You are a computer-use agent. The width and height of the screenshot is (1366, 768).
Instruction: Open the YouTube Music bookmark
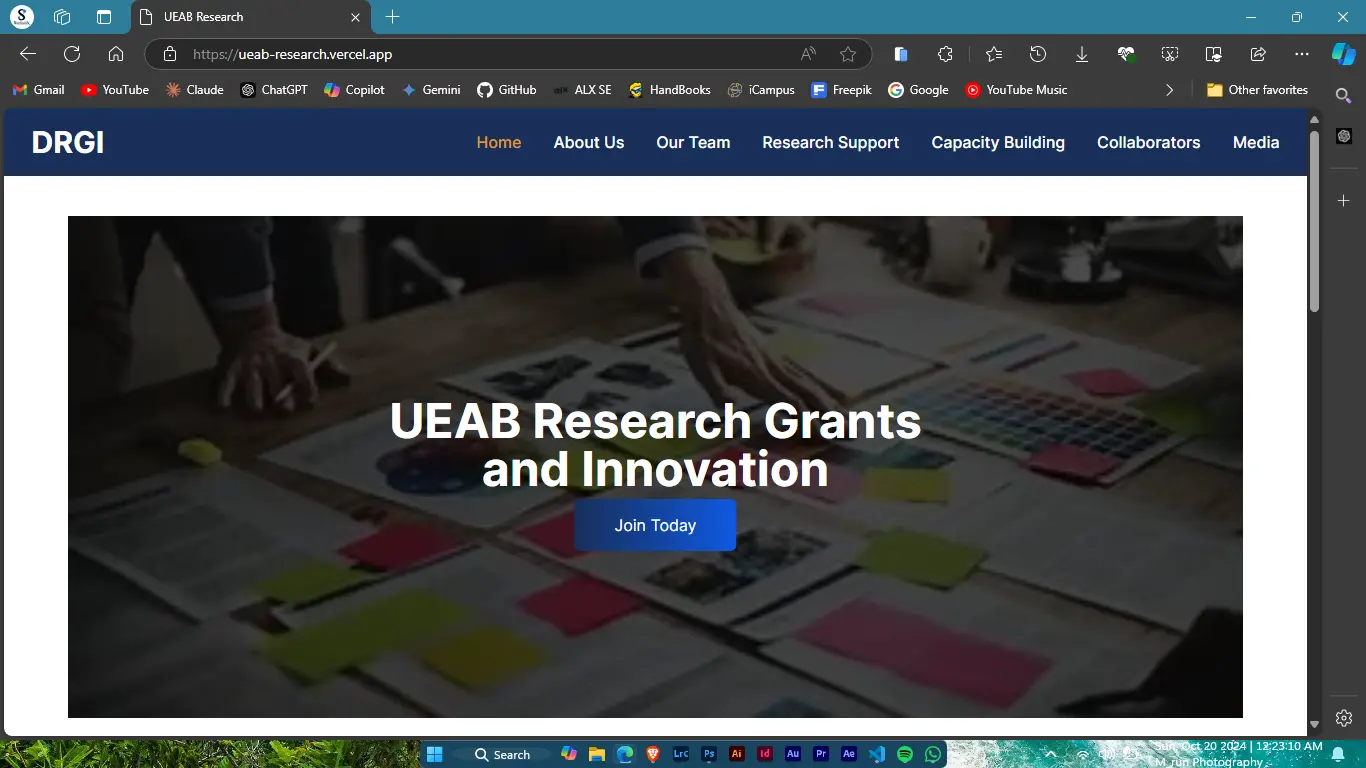pyautogui.click(x=1016, y=90)
